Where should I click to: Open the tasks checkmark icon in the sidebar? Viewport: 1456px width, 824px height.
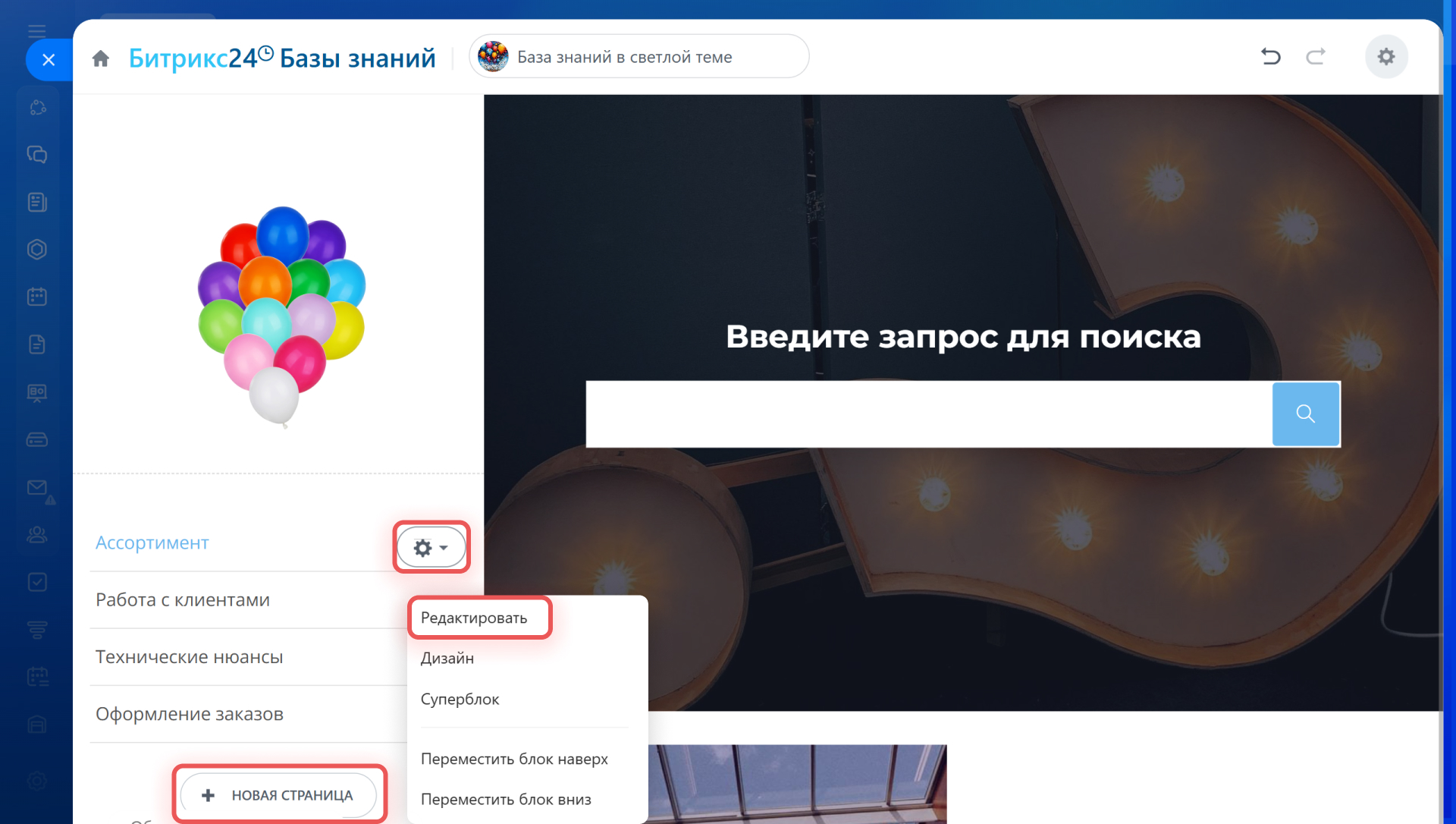pyautogui.click(x=37, y=582)
